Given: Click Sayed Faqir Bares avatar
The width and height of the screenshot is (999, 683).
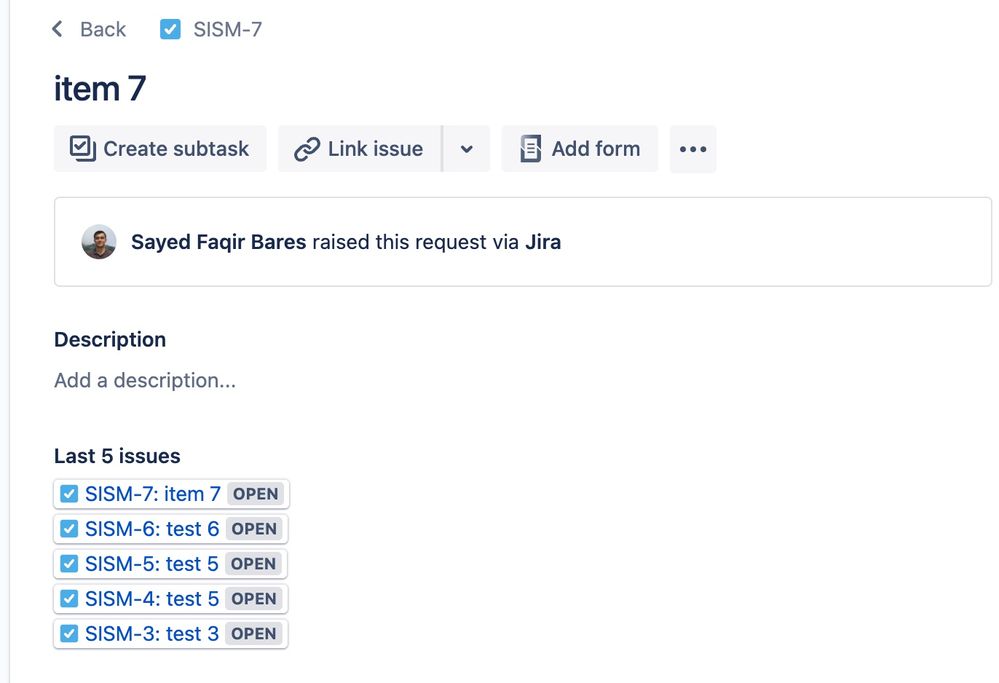Looking at the screenshot, I should [99, 242].
